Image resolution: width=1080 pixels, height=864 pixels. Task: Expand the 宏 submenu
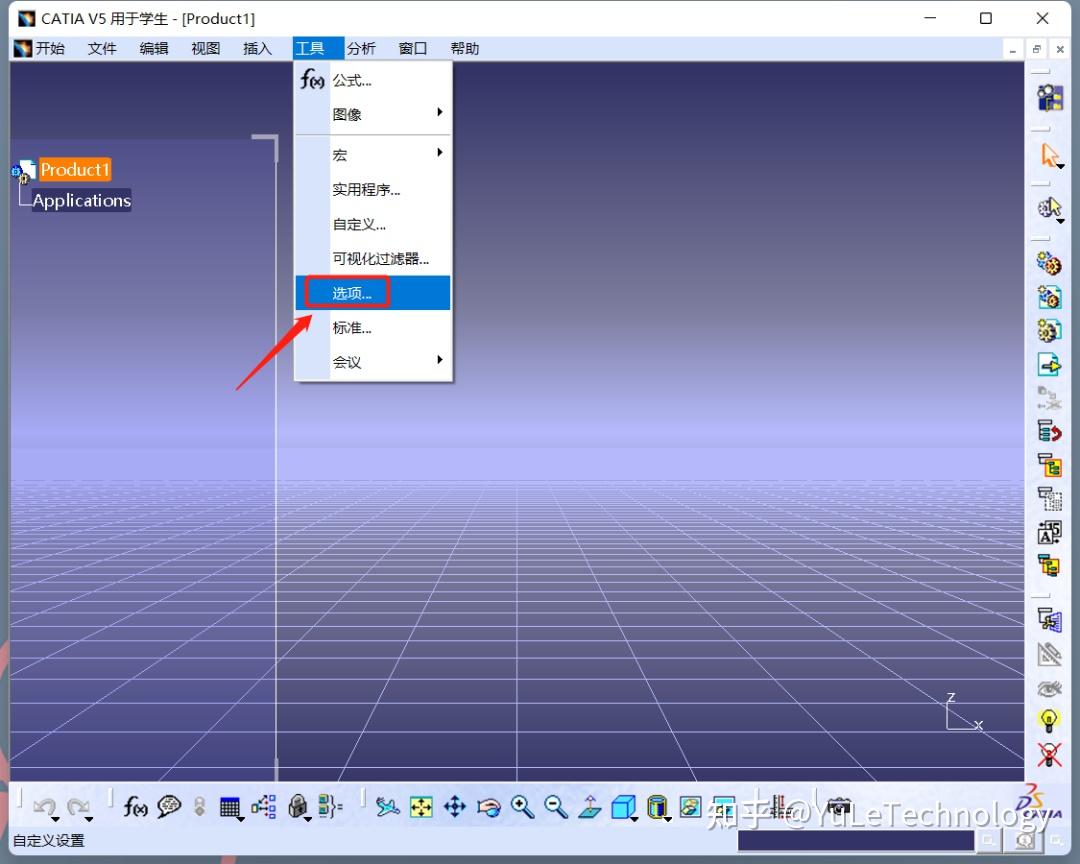(340, 154)
